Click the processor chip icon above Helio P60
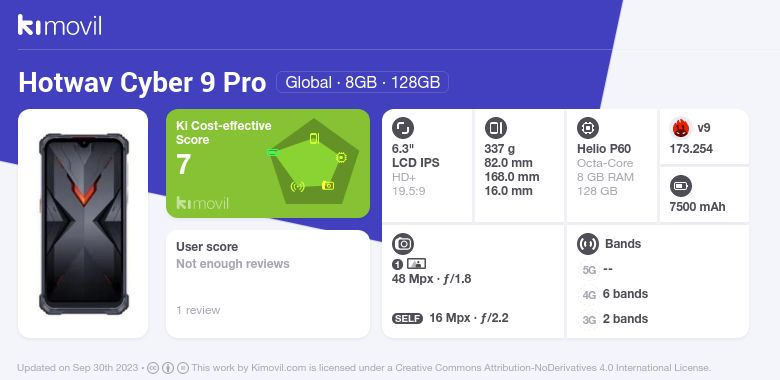The height and width of the screenshot is (380, 780). pyautogui.click(x=588, y=128)
